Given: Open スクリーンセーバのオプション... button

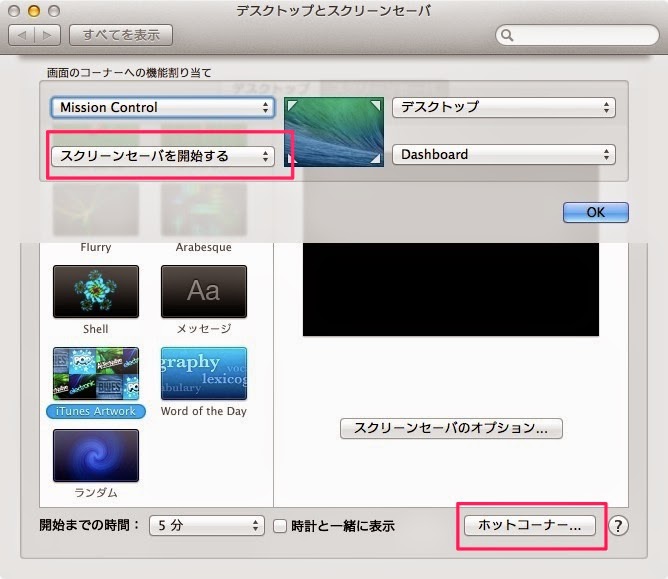Looking at the screenshot, I should point(451,428).
